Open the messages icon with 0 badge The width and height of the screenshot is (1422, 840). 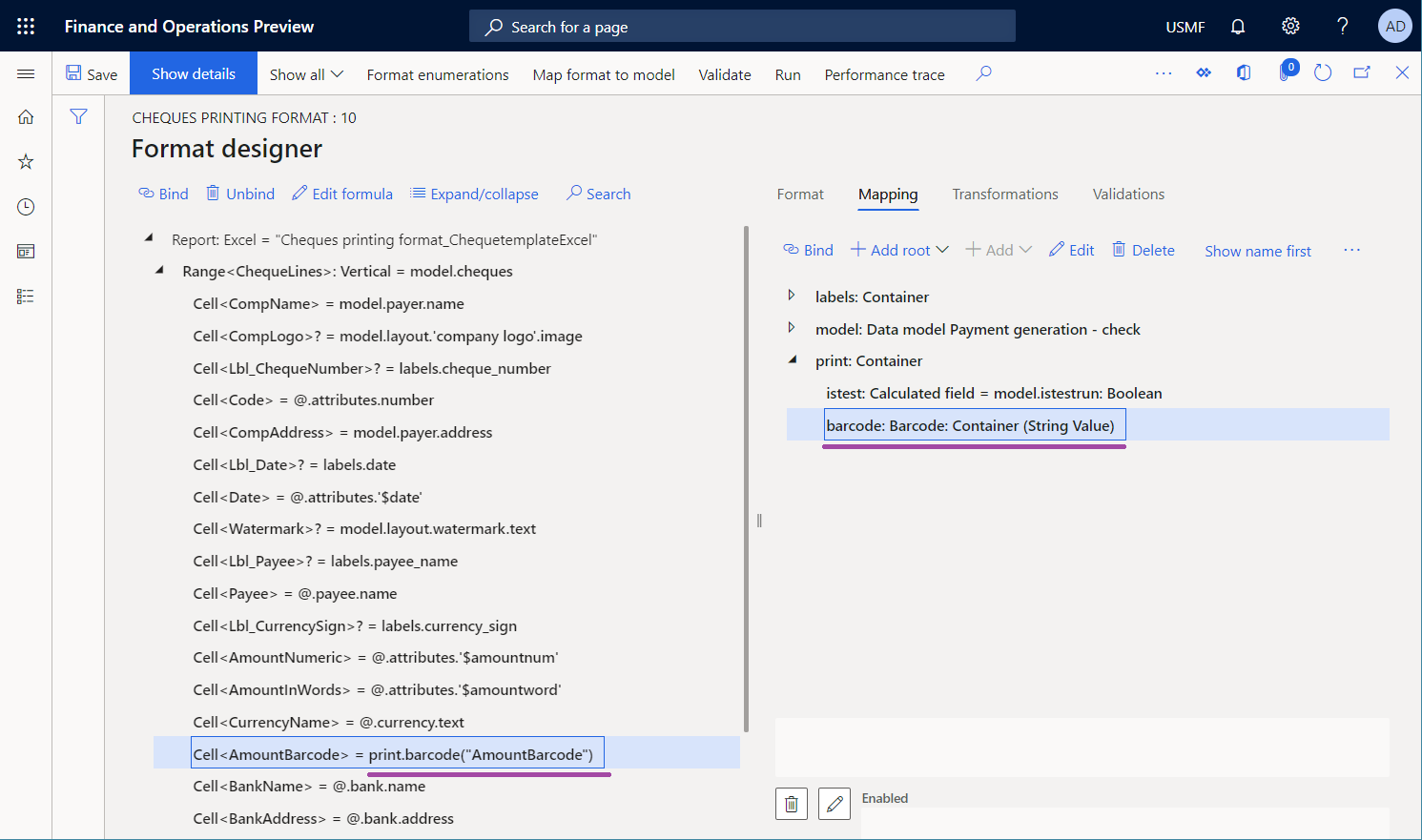pos(1287,72)
